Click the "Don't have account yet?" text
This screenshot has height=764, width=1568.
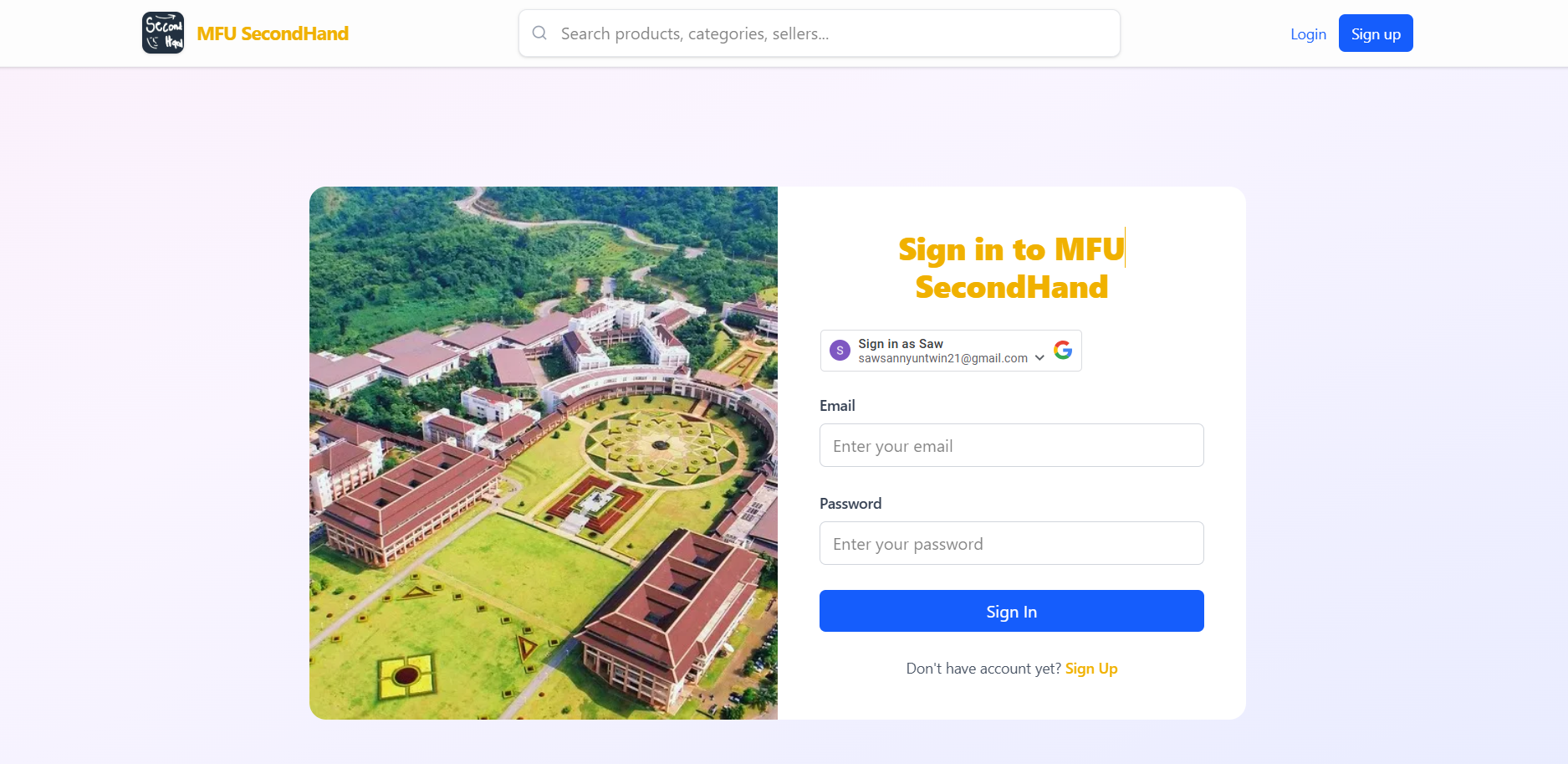pos(983,669)
